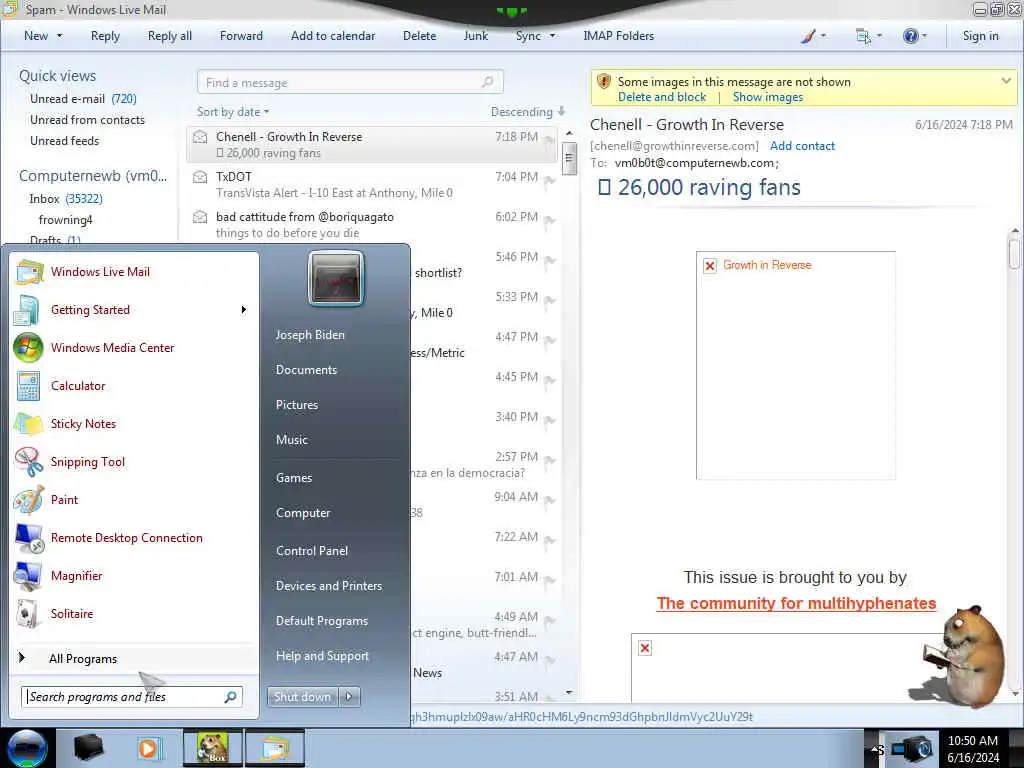
Task: Click Add to calendar
Action: 333,36
